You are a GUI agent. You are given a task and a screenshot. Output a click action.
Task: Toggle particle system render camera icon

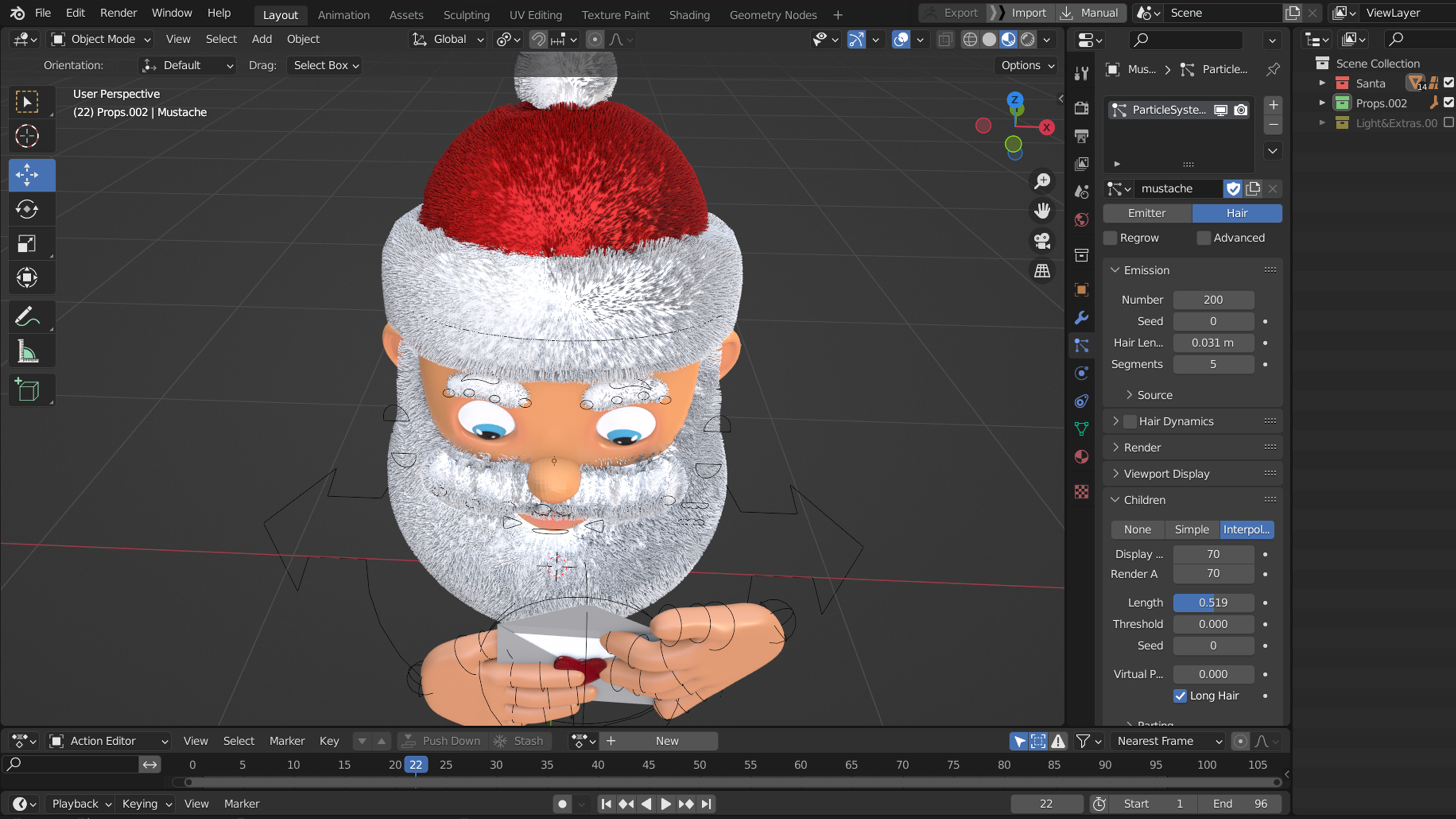click(1241, 110)
